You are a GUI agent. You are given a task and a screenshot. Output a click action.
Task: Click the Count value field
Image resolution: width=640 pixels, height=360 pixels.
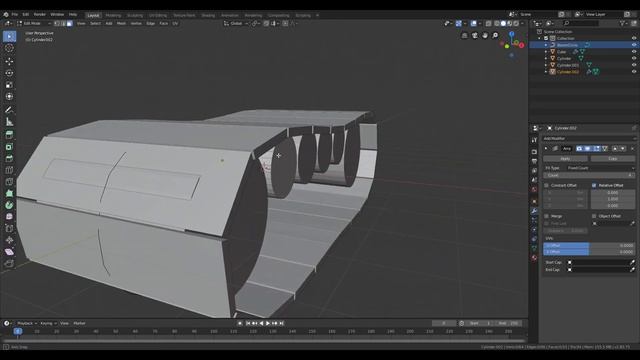tap(589, 175)
